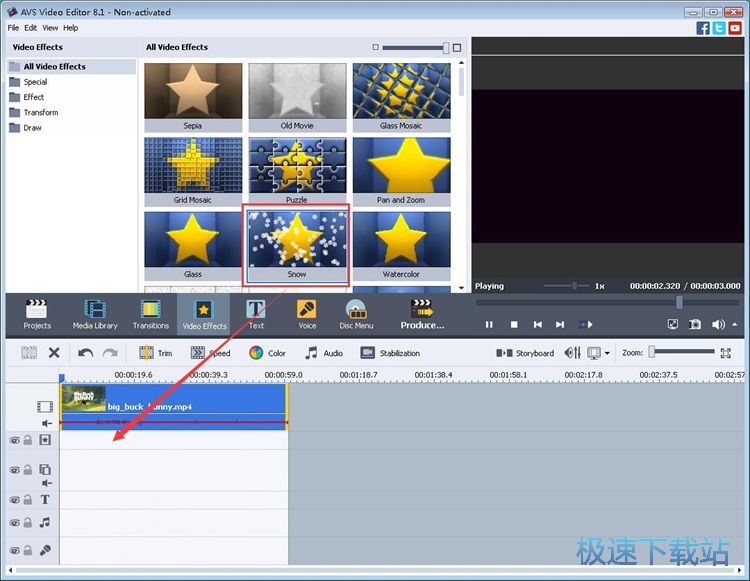Toggle the lock on the text track
Viewport: 750px width, 581px height.
tap(28, 500)
